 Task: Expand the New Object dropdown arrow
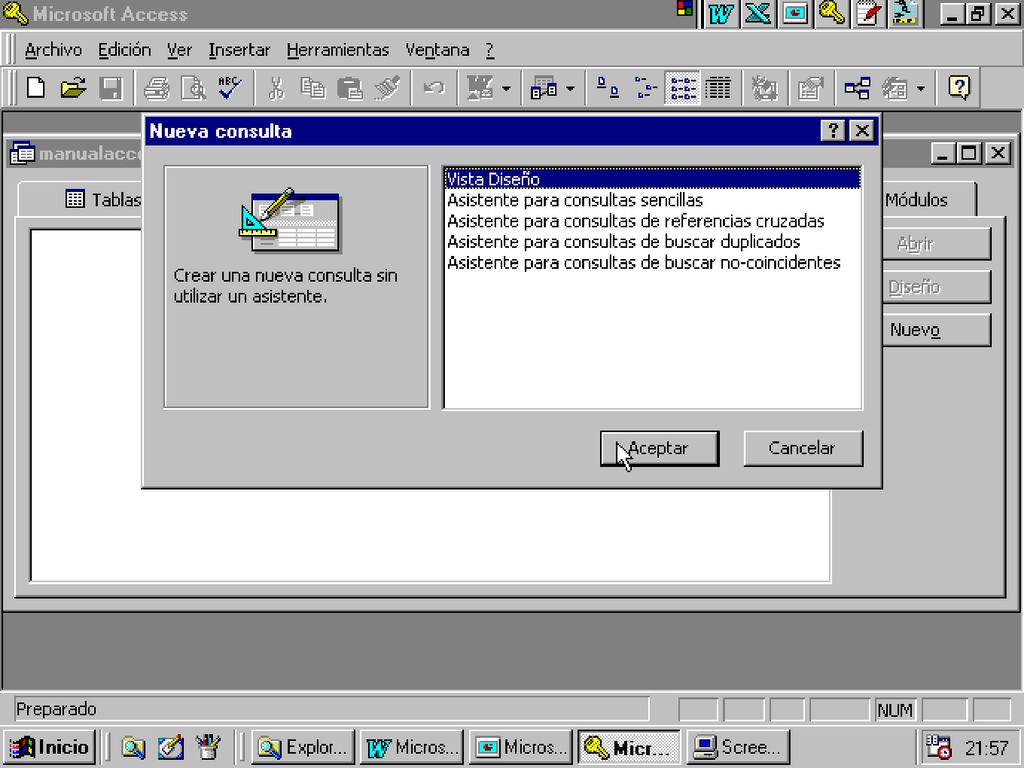click(921, 88)
